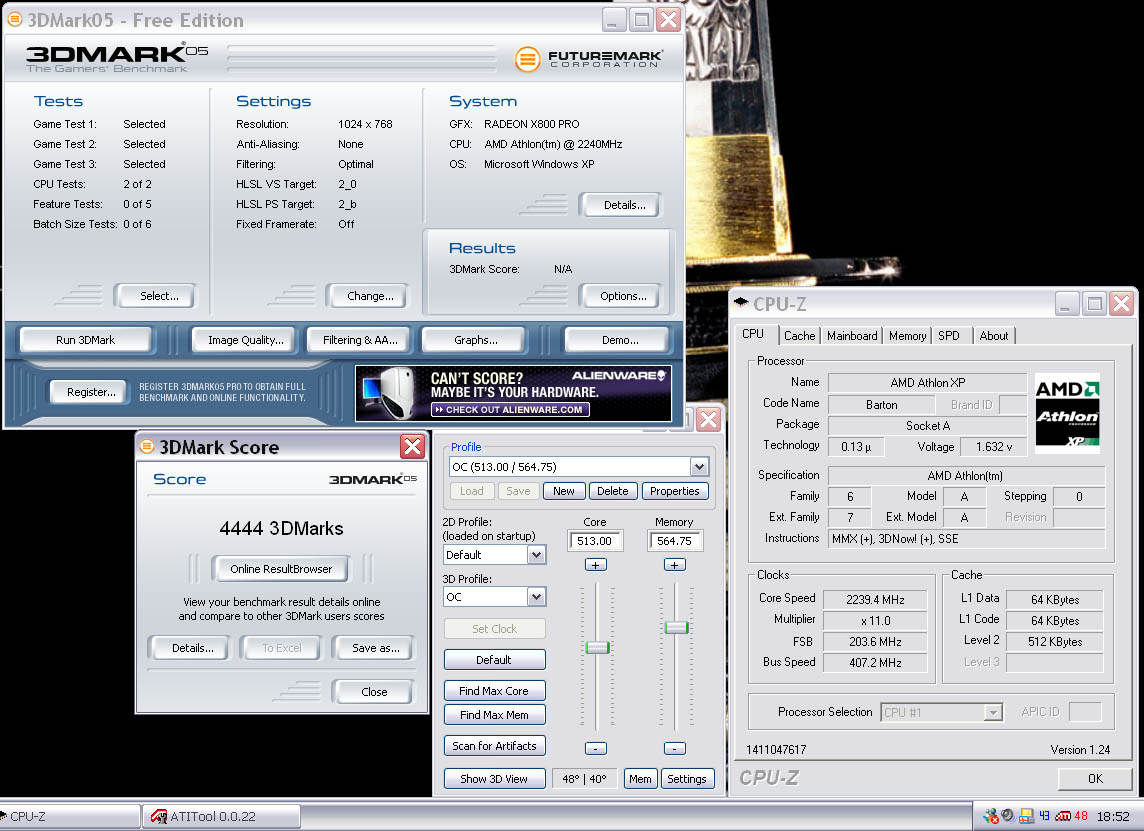Delete the current ATITool profile

613,491
